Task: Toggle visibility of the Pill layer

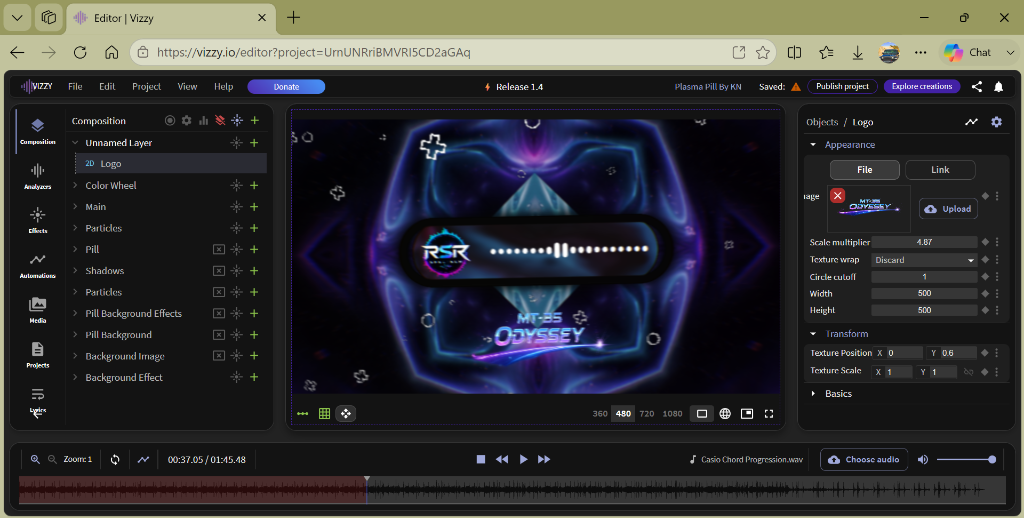Action: [219, 250]
